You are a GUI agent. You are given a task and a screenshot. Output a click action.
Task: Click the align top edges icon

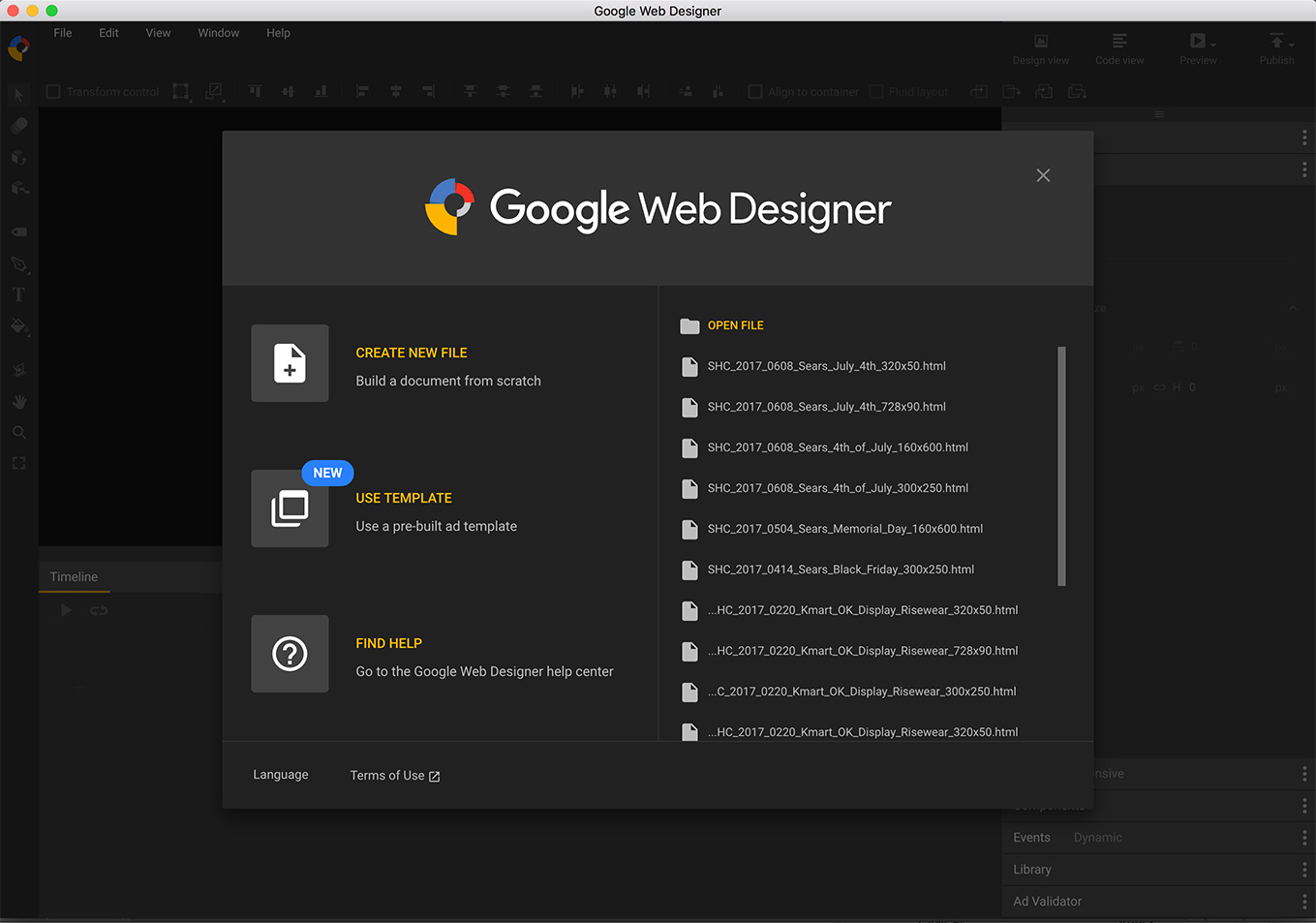click(255, 91)
